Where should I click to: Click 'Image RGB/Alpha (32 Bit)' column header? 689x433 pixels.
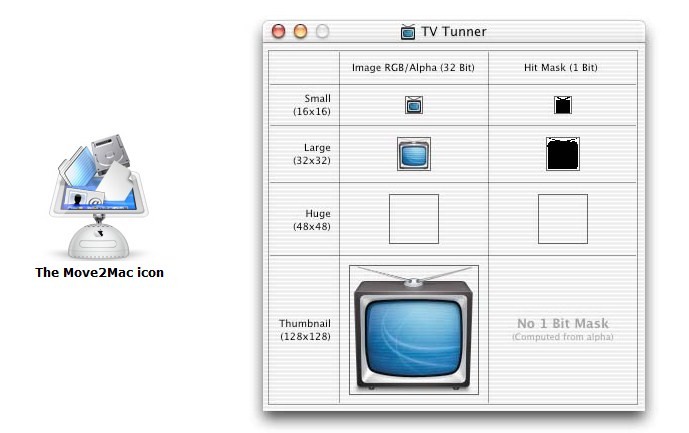(413, 68)
